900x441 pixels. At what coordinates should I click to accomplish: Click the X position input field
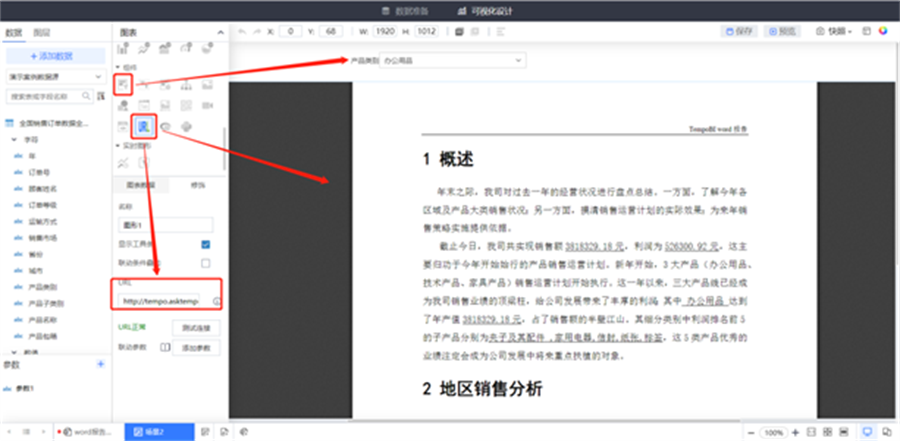(290, 32)
